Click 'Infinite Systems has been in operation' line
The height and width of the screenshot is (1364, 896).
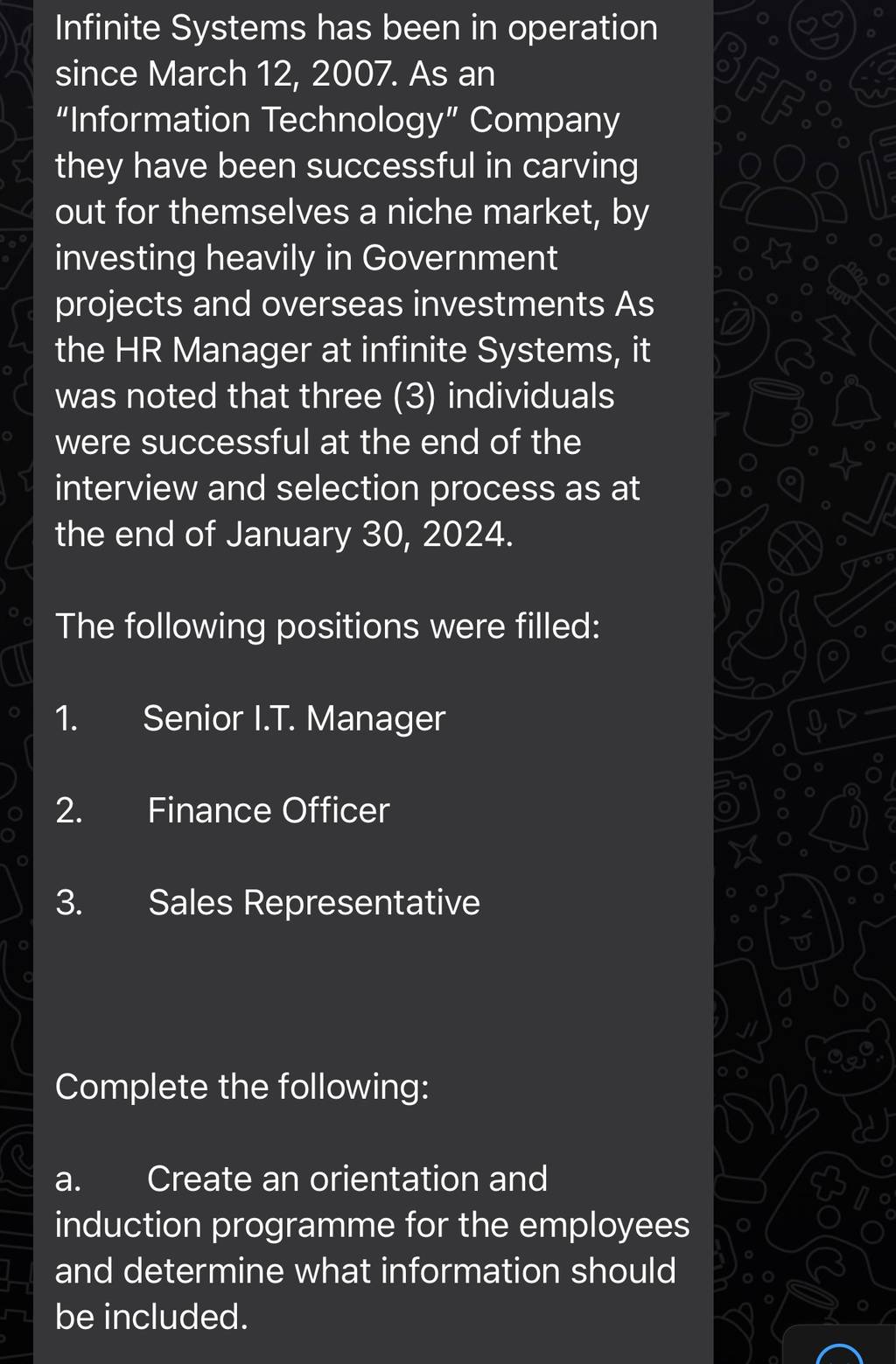click(x=356, y=28)
